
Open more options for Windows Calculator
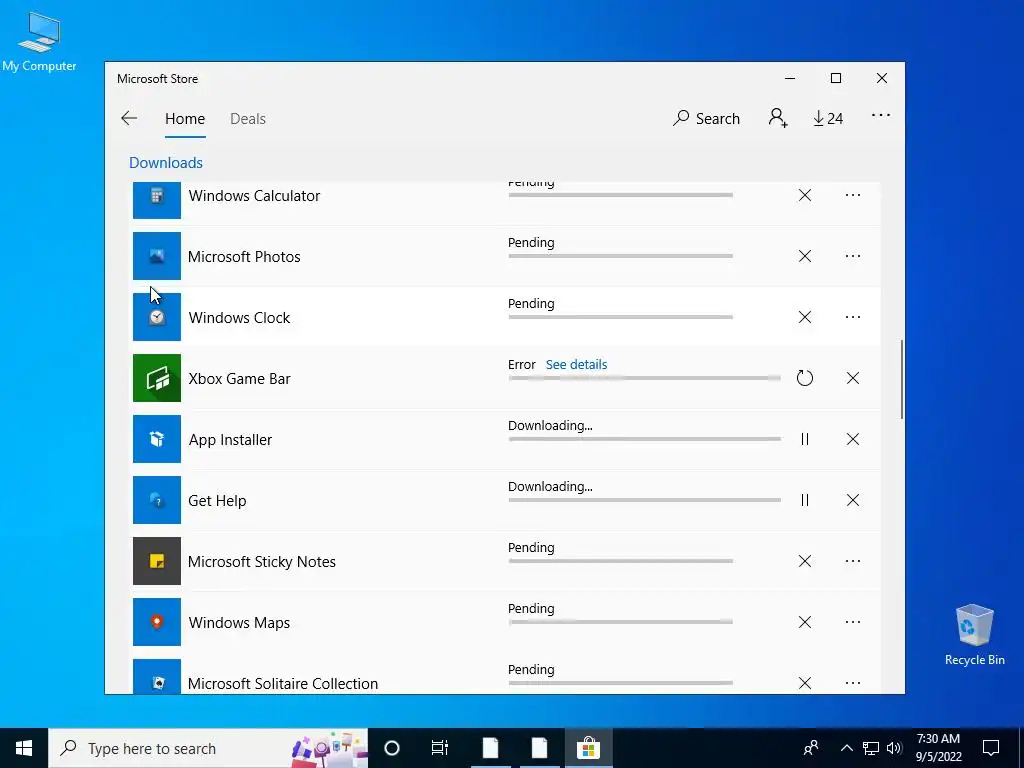coord(853,195)
